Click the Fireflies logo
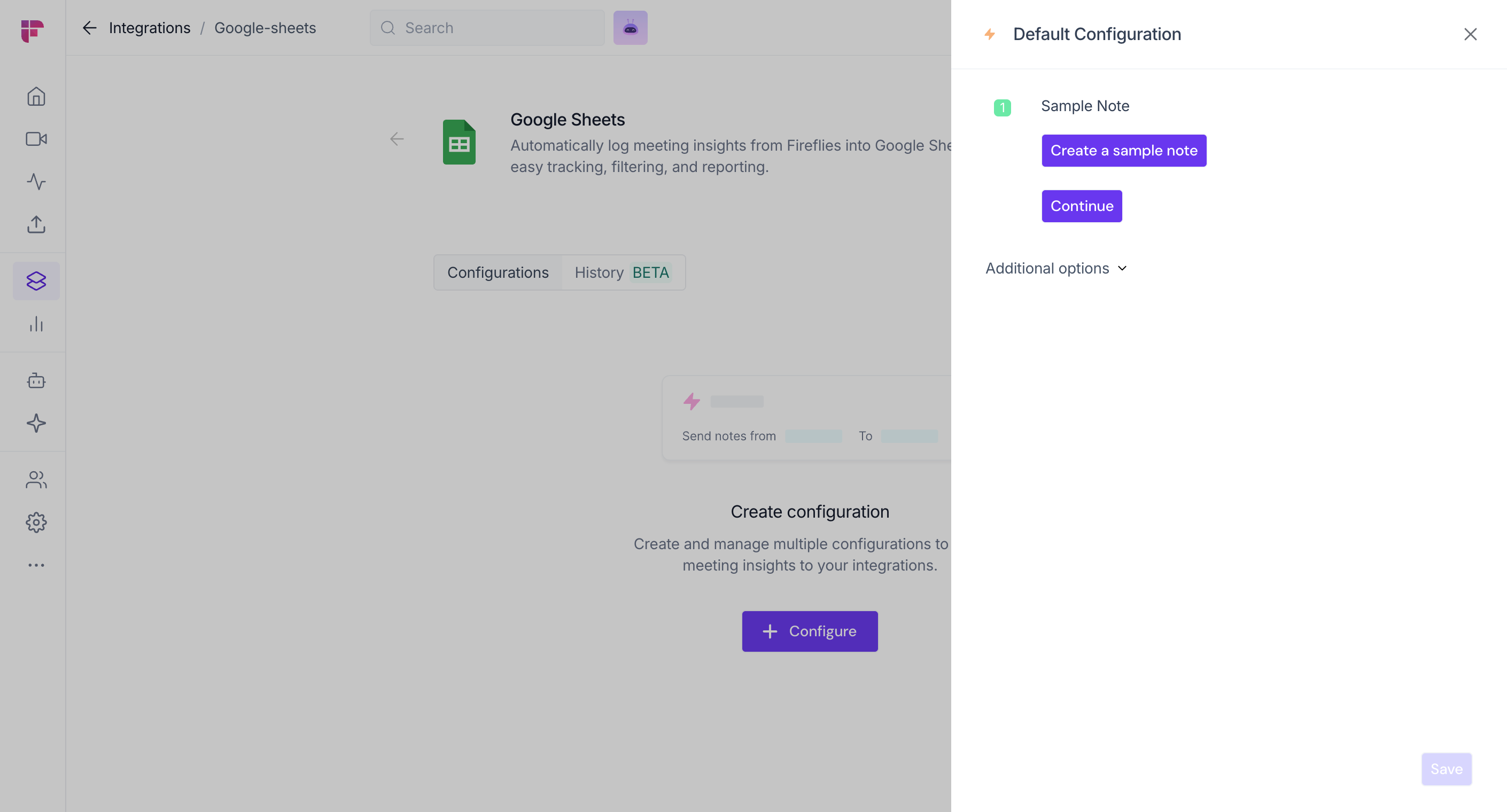 [x=32, y=30]
